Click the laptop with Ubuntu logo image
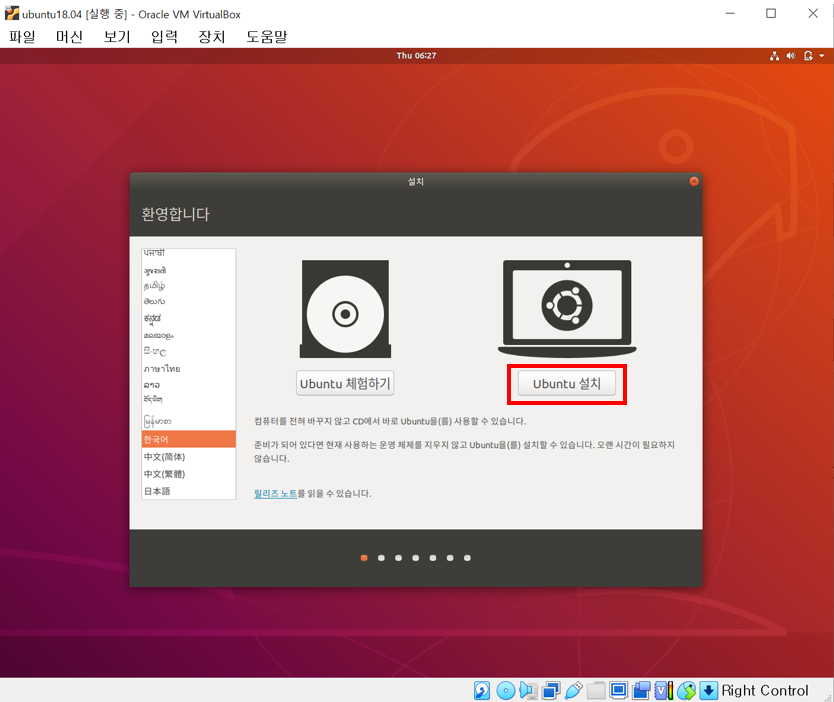This screenshot has width=834, height=702. (567, 308)
